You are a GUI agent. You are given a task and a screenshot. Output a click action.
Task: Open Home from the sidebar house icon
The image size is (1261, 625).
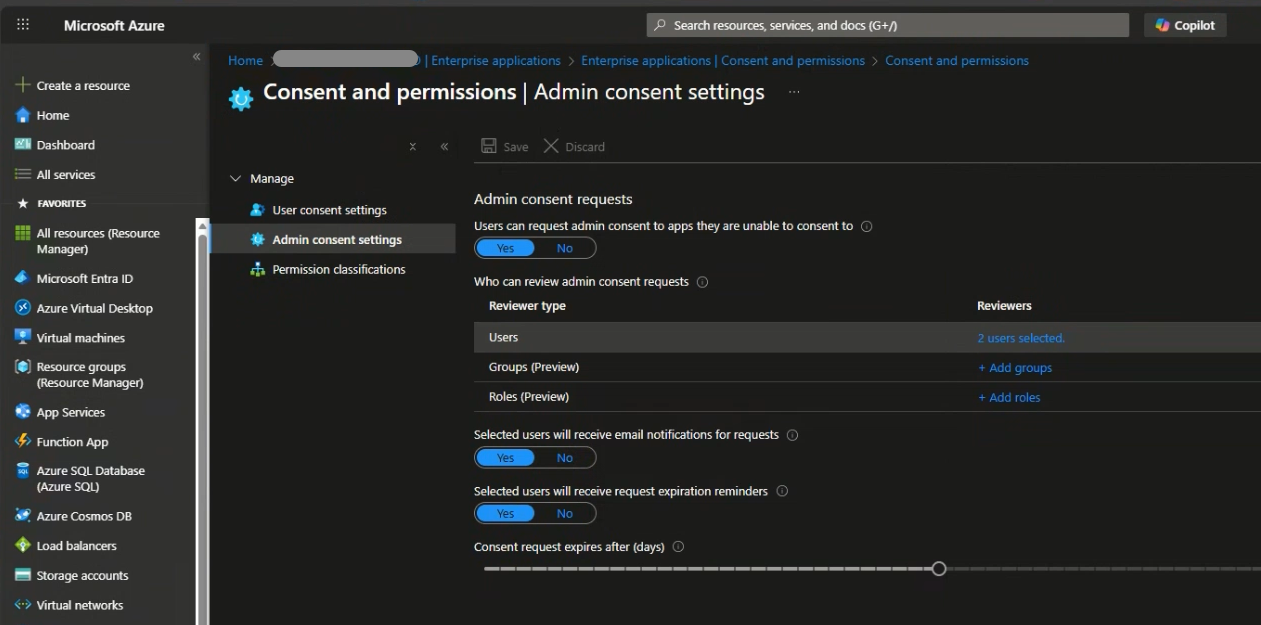(23, 115)
